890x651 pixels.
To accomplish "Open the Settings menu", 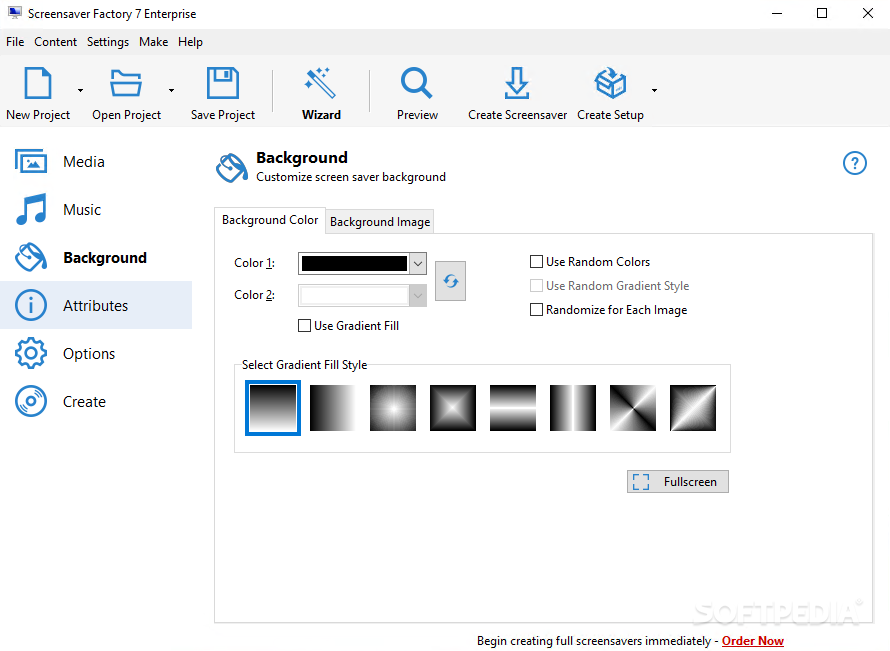I will (x=108, y=42).
